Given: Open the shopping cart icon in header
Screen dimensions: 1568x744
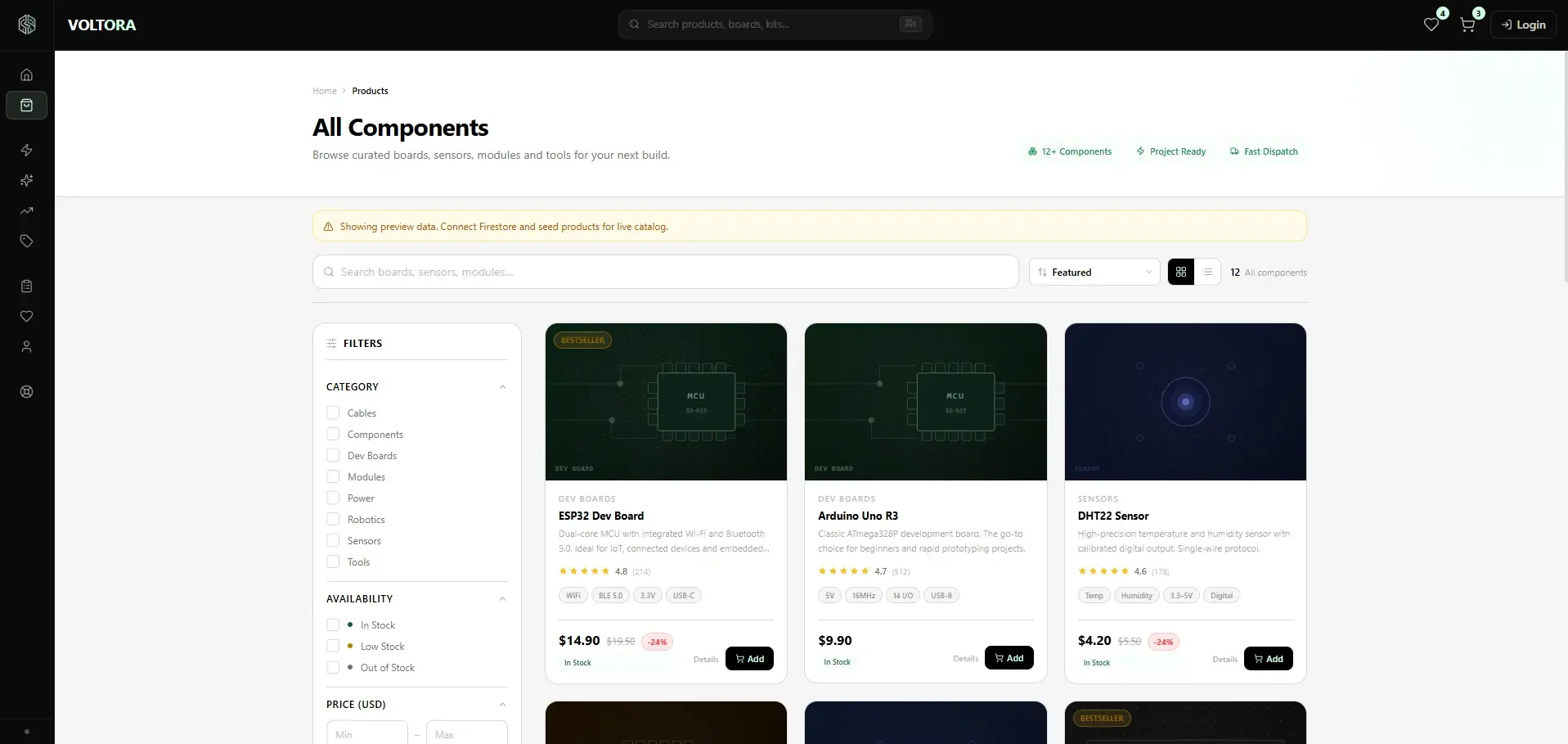Looking at the screenshot, I should click(1467, 25).
